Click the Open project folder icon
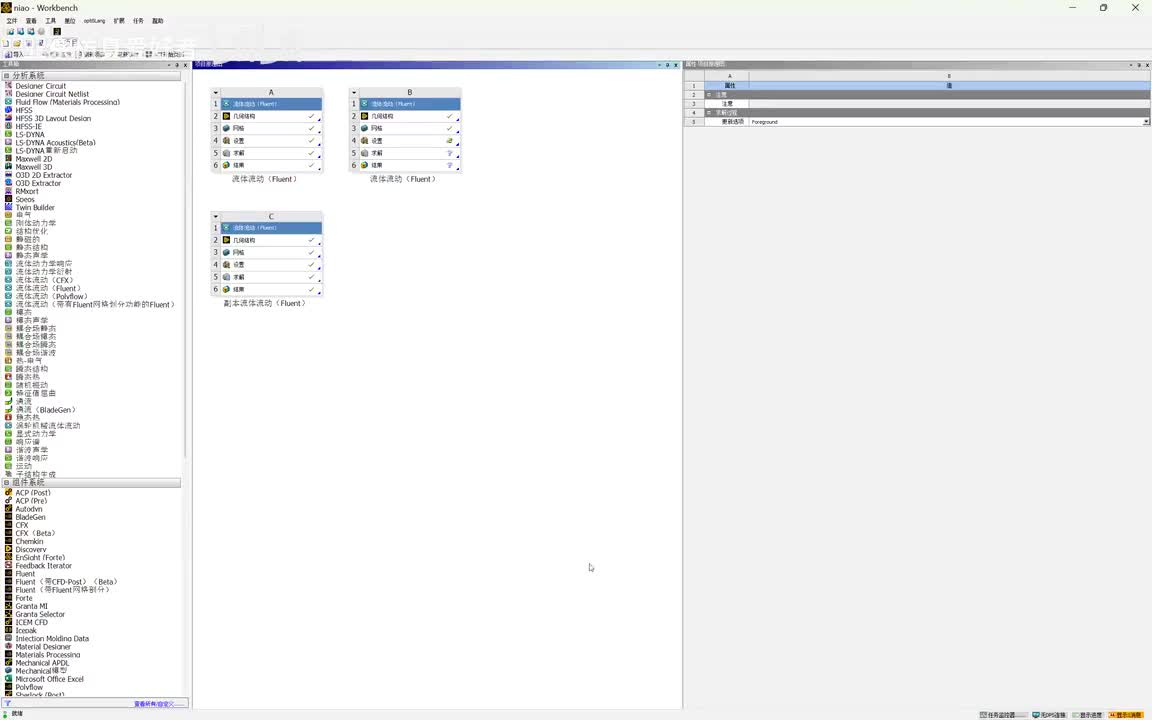 17,43
